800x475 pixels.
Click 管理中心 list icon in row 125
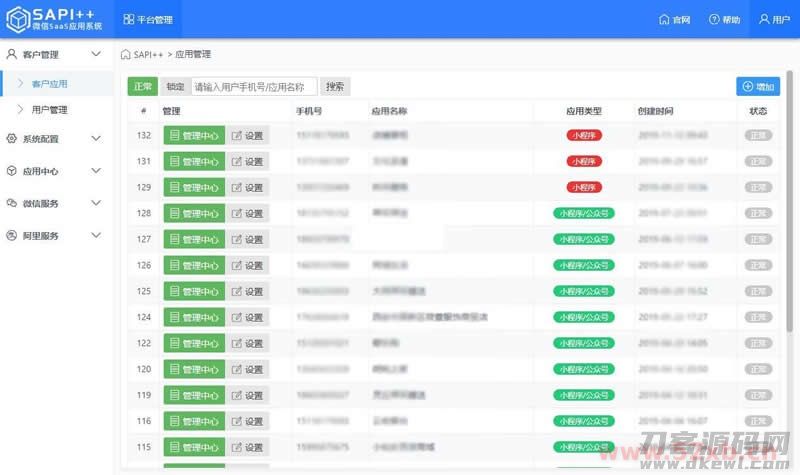pyautogui.click(x=174, y=291)
